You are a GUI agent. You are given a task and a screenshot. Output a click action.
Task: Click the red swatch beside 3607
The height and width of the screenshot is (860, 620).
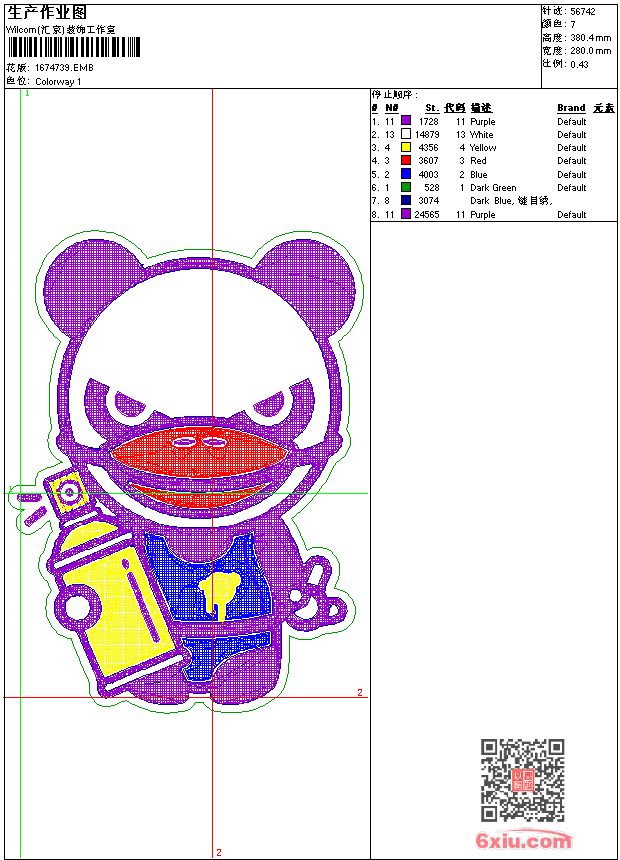point(406,160)
